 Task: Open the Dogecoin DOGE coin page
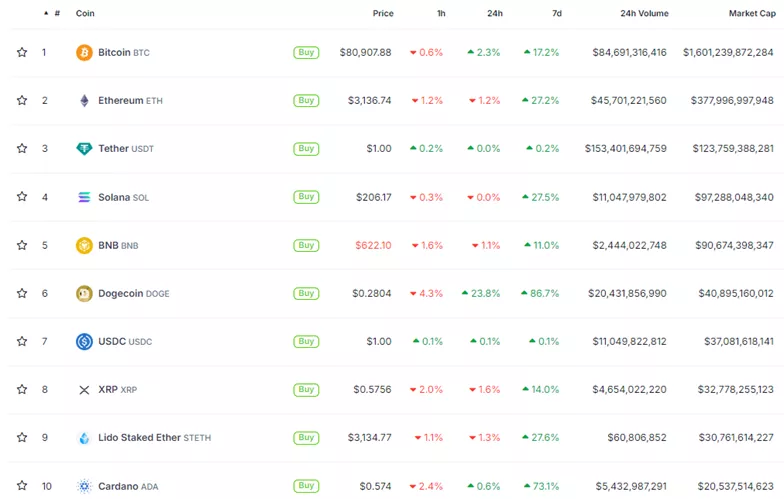click(134, 294)
